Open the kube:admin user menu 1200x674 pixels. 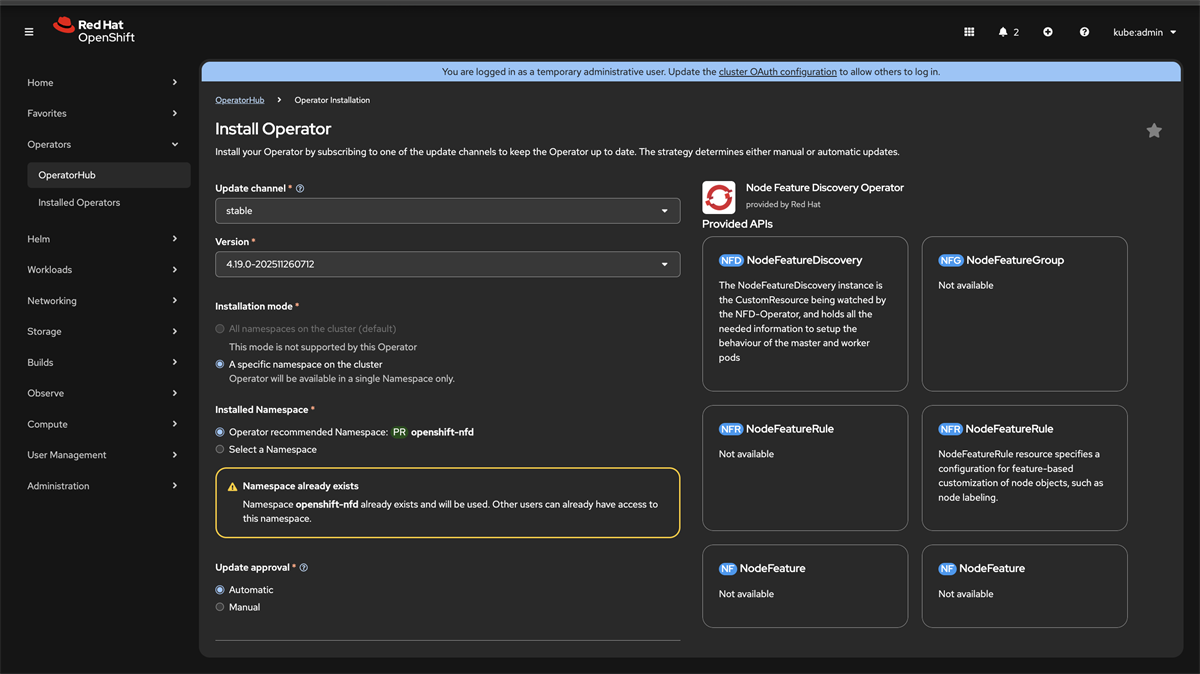[1144, 32]
